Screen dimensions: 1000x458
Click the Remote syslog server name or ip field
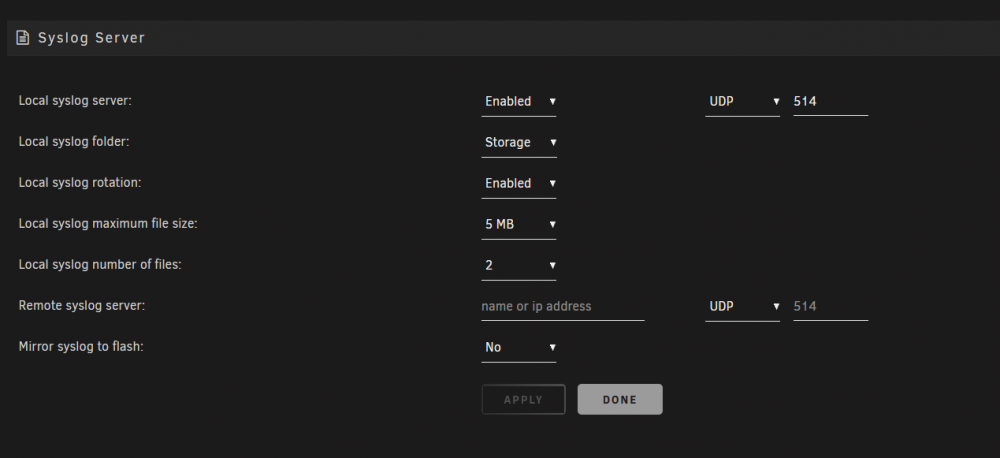(562, 306)
